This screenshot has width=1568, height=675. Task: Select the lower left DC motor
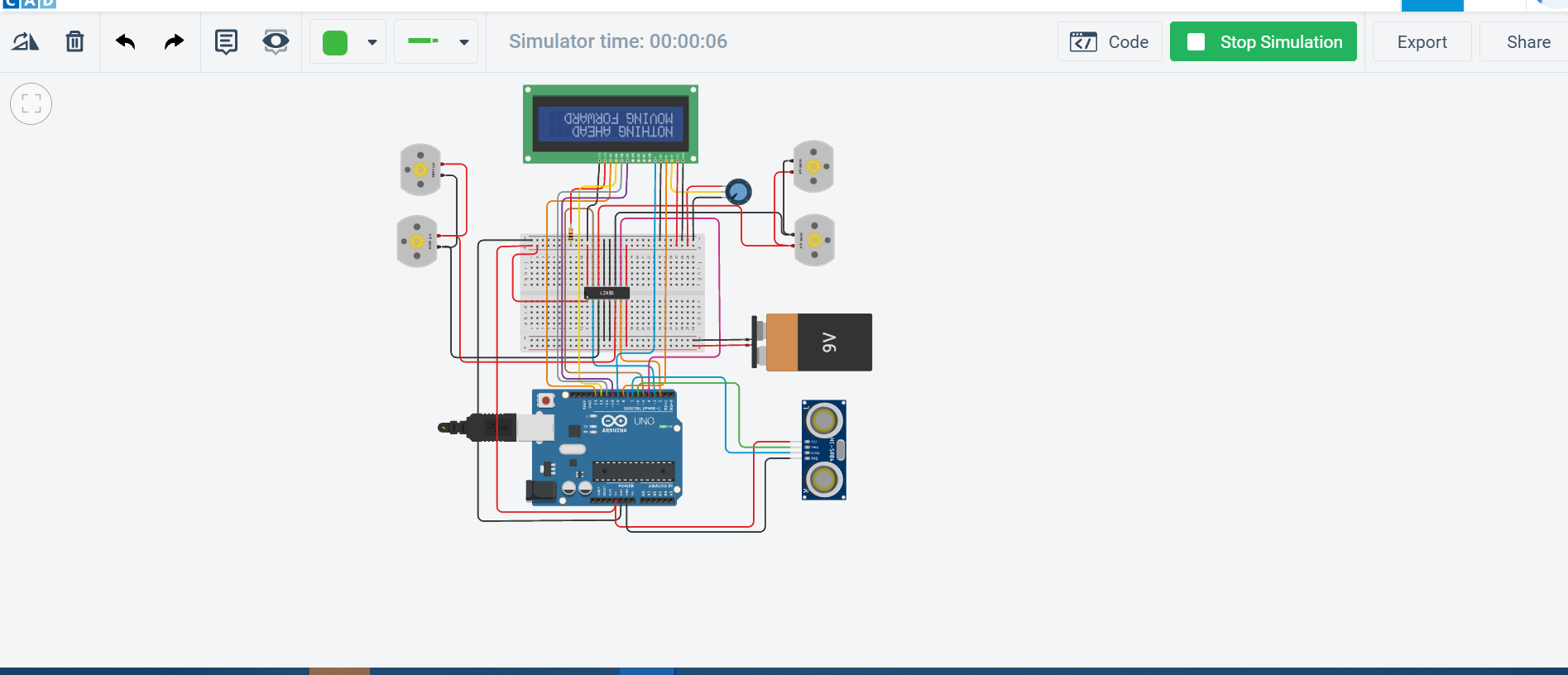(418, 242)
